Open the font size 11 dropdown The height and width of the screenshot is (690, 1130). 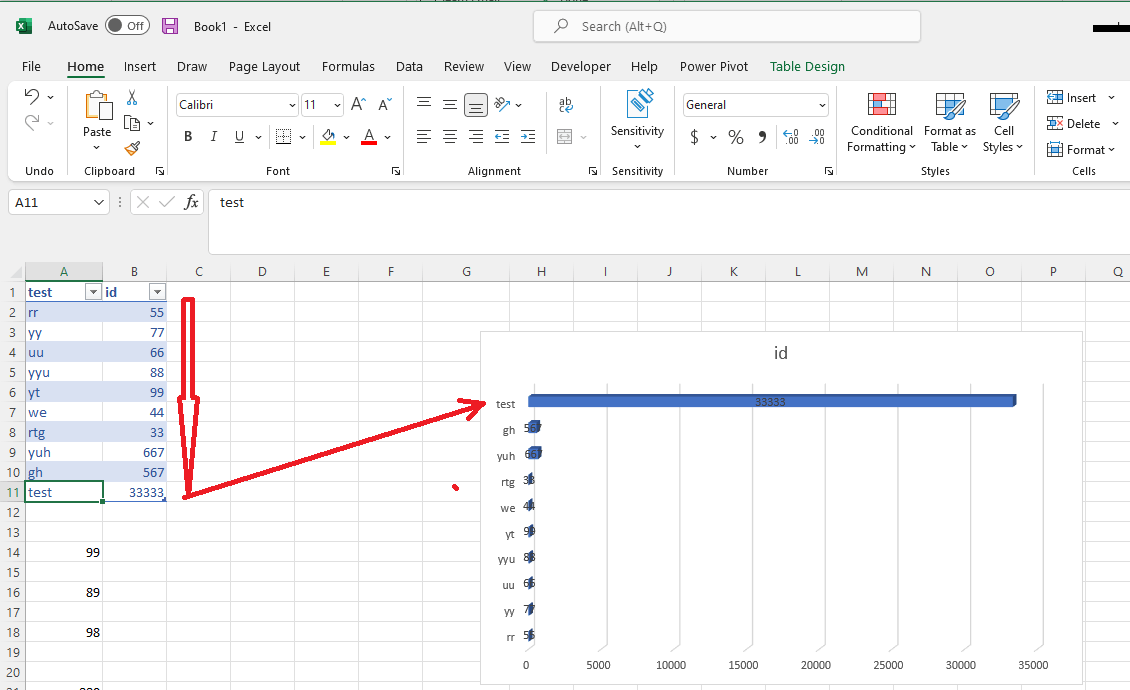(337, 105)
